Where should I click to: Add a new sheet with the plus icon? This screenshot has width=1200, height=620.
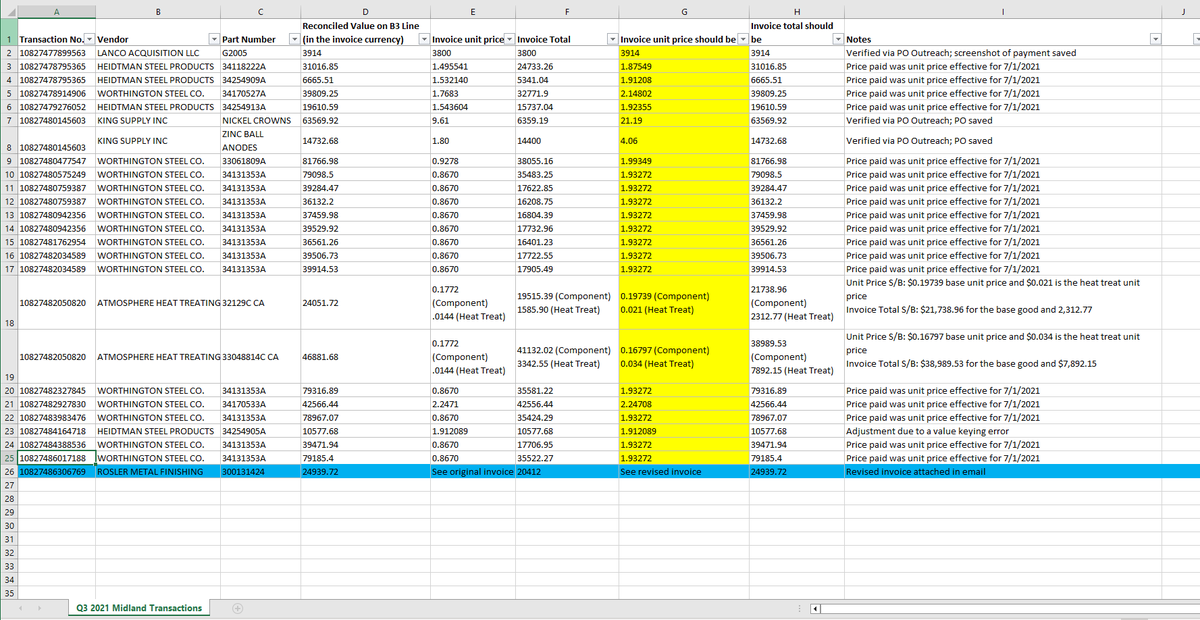tap(237, 608)
